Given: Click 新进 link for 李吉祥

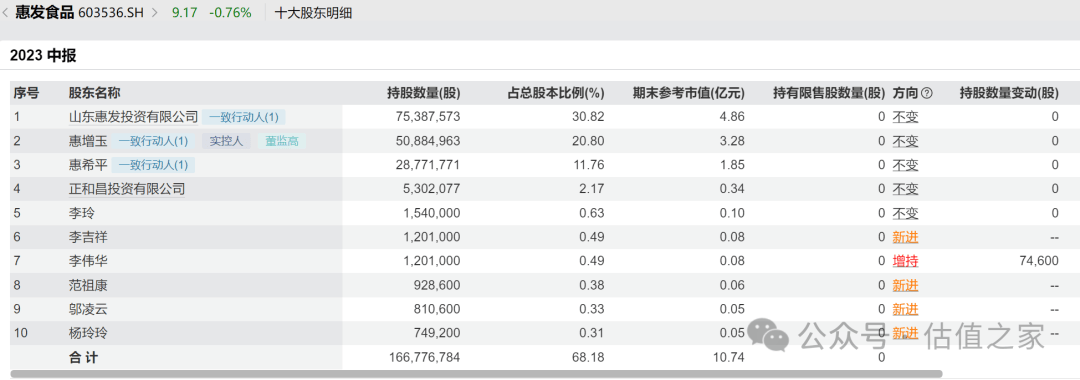Looking at the screenshot, I should [x=905, y=238].
